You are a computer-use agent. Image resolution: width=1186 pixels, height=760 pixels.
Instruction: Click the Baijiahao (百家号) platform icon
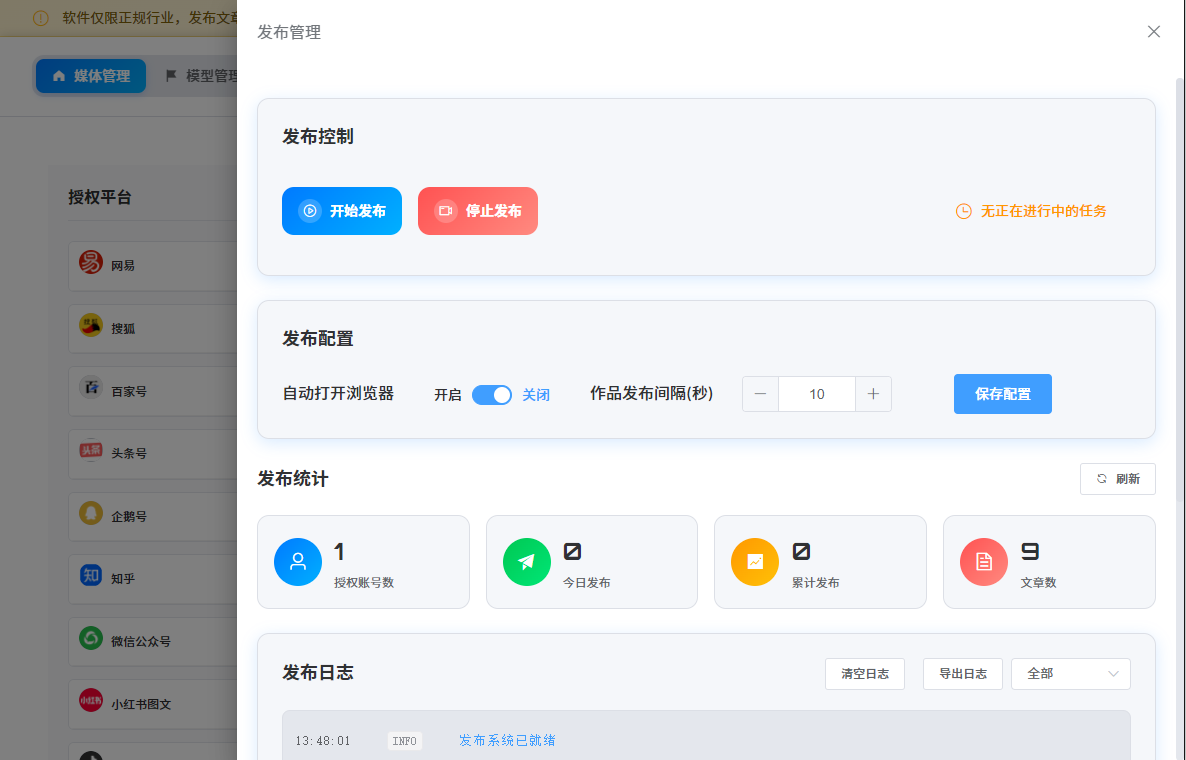[x=91, y=388]
